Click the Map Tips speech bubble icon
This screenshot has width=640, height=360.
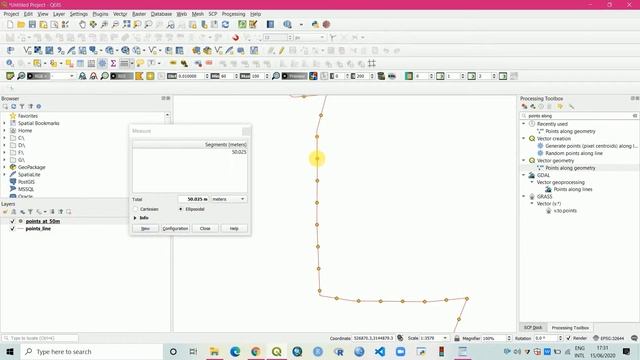(140, 63)
